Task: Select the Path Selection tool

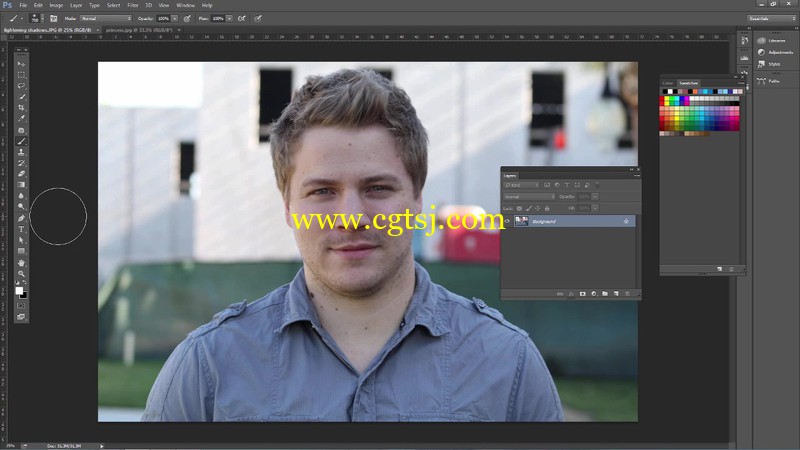Action: (x=21, y=240)
